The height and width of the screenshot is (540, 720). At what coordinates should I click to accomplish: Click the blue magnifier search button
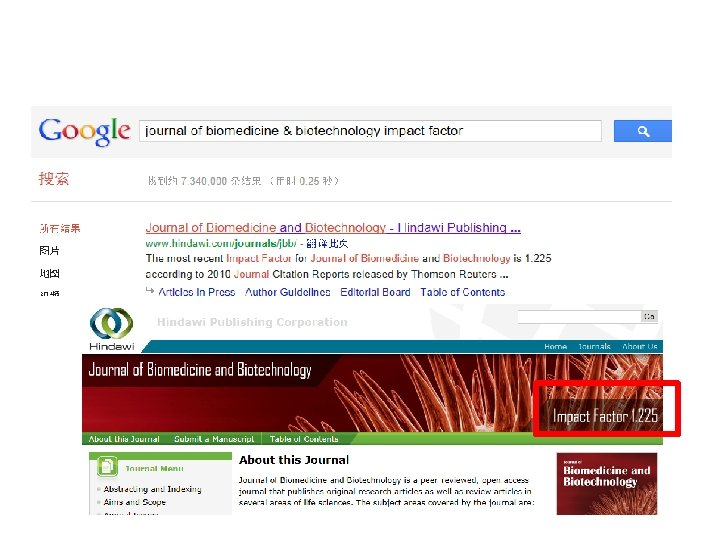pyautogui.click(x=642, y=131)
